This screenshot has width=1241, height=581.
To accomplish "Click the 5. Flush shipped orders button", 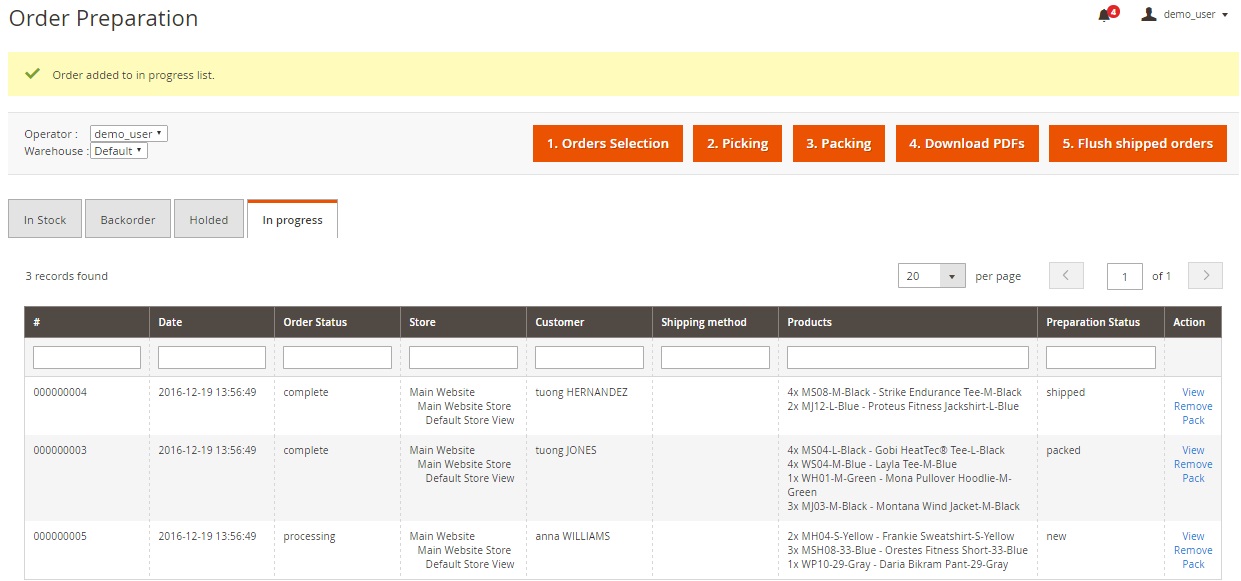I will [1137, 143].
